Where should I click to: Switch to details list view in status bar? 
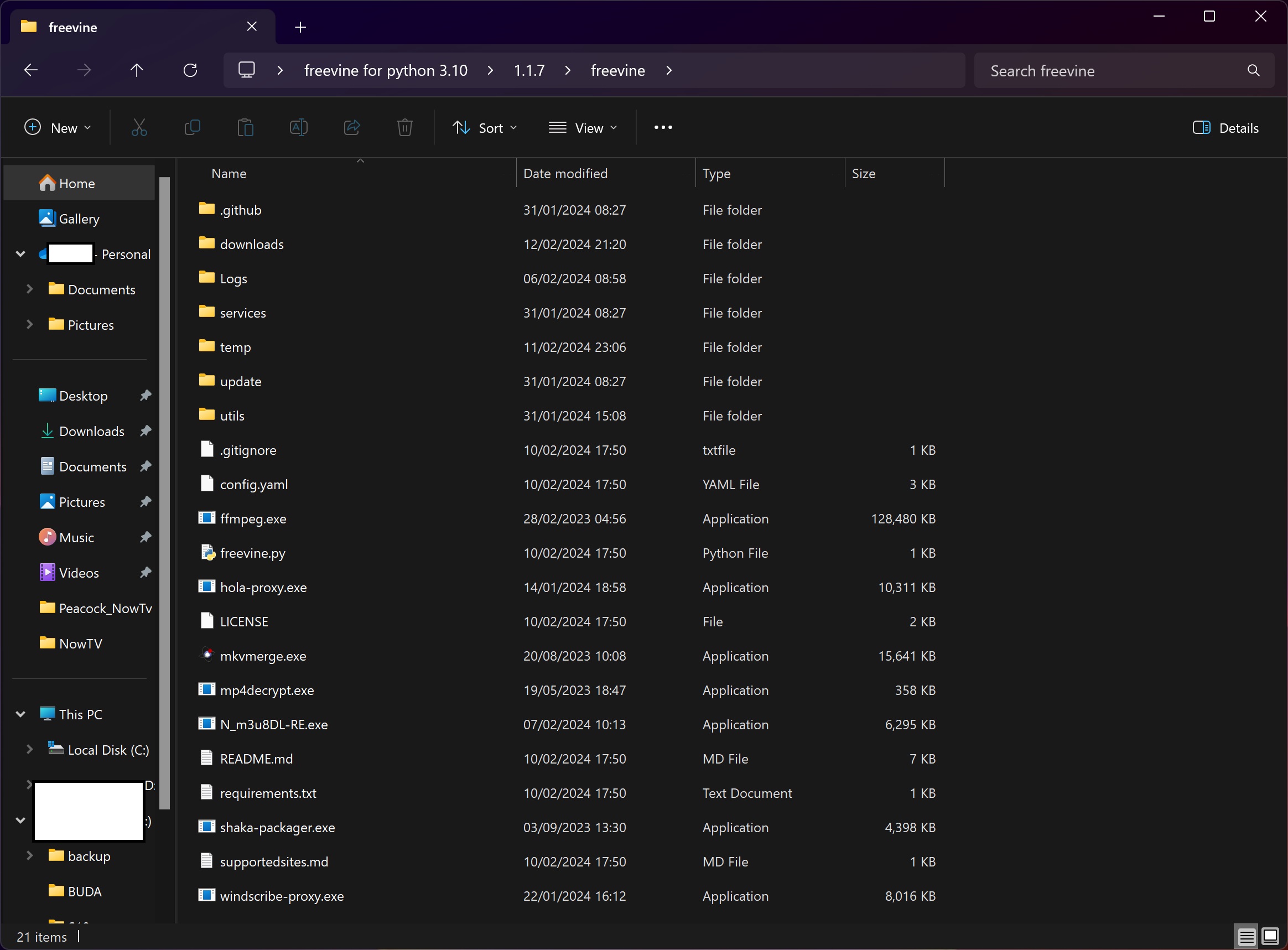[x=1246, y=936]
